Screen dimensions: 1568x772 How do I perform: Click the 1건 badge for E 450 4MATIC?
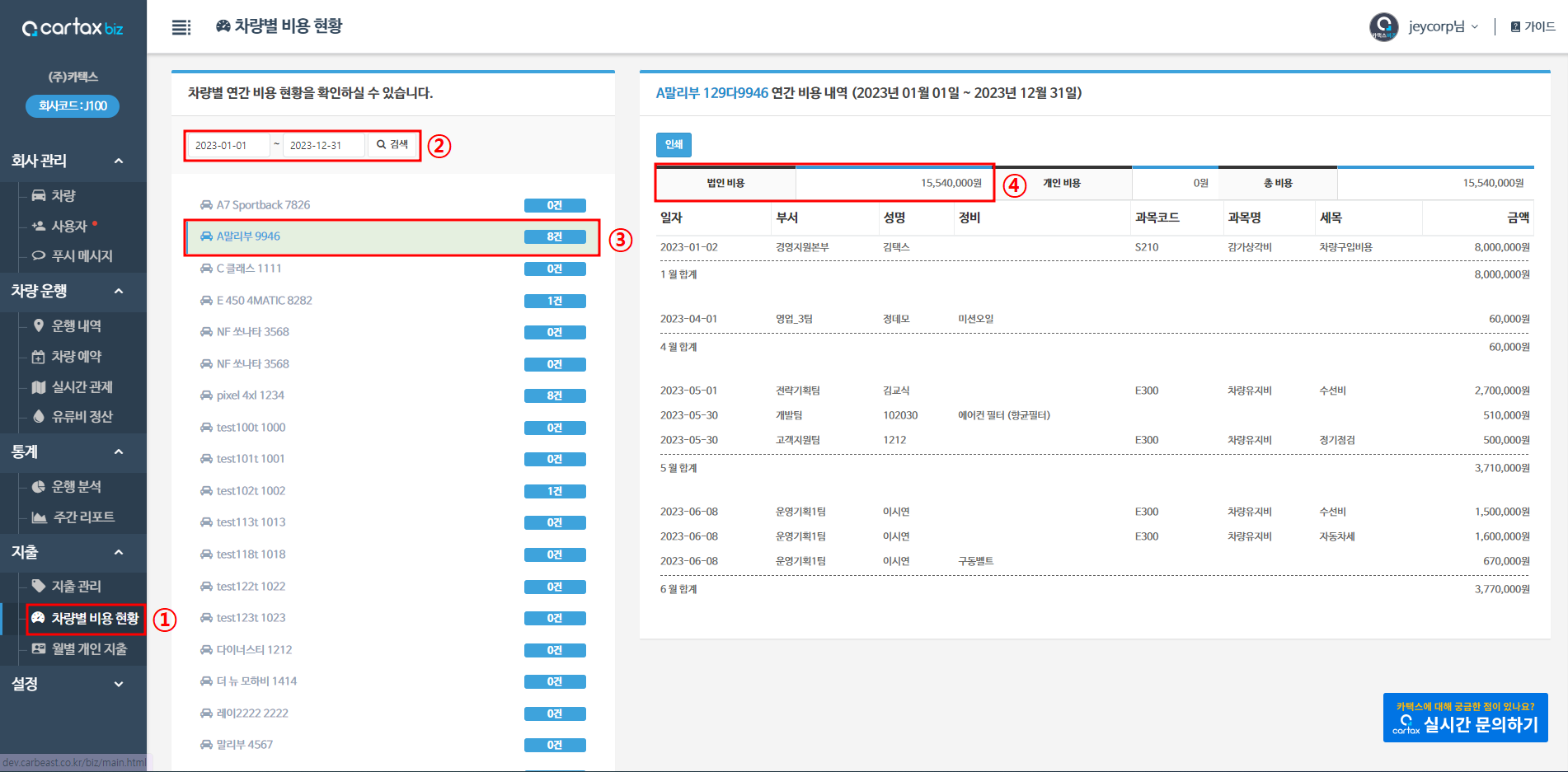[555, 301]
